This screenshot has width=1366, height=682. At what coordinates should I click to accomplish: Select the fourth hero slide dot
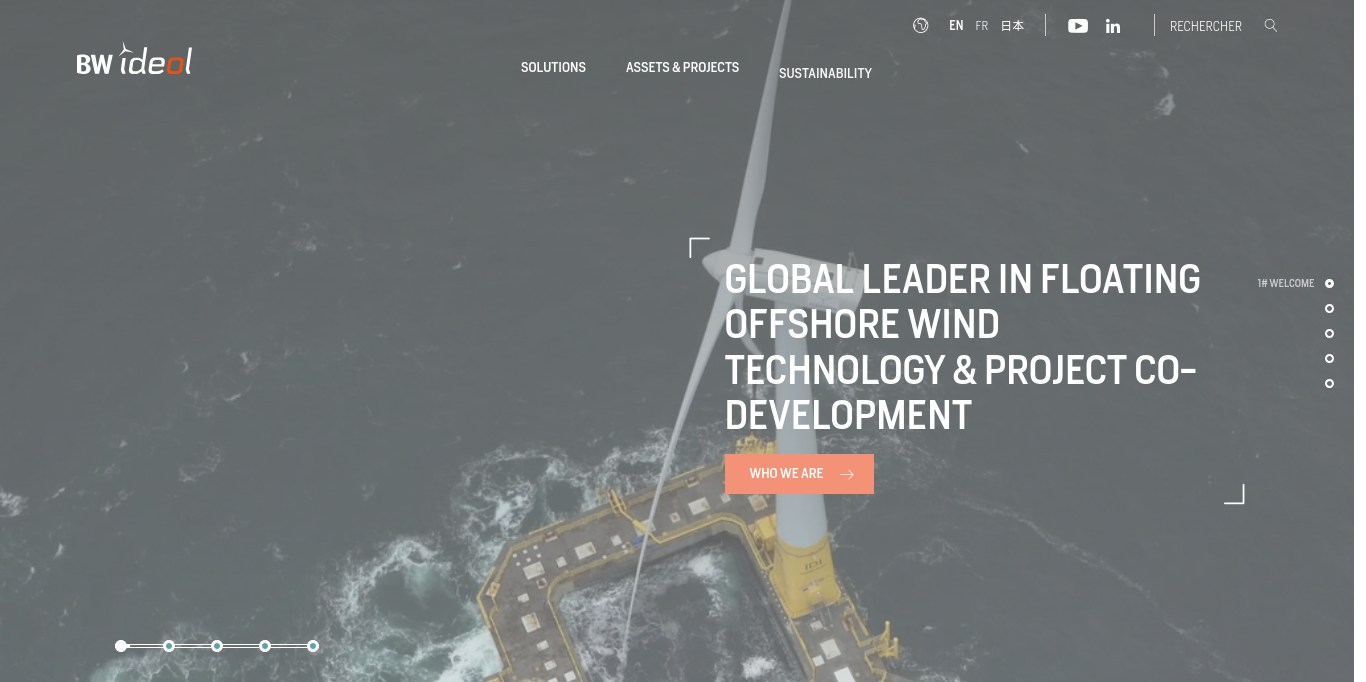265,646
